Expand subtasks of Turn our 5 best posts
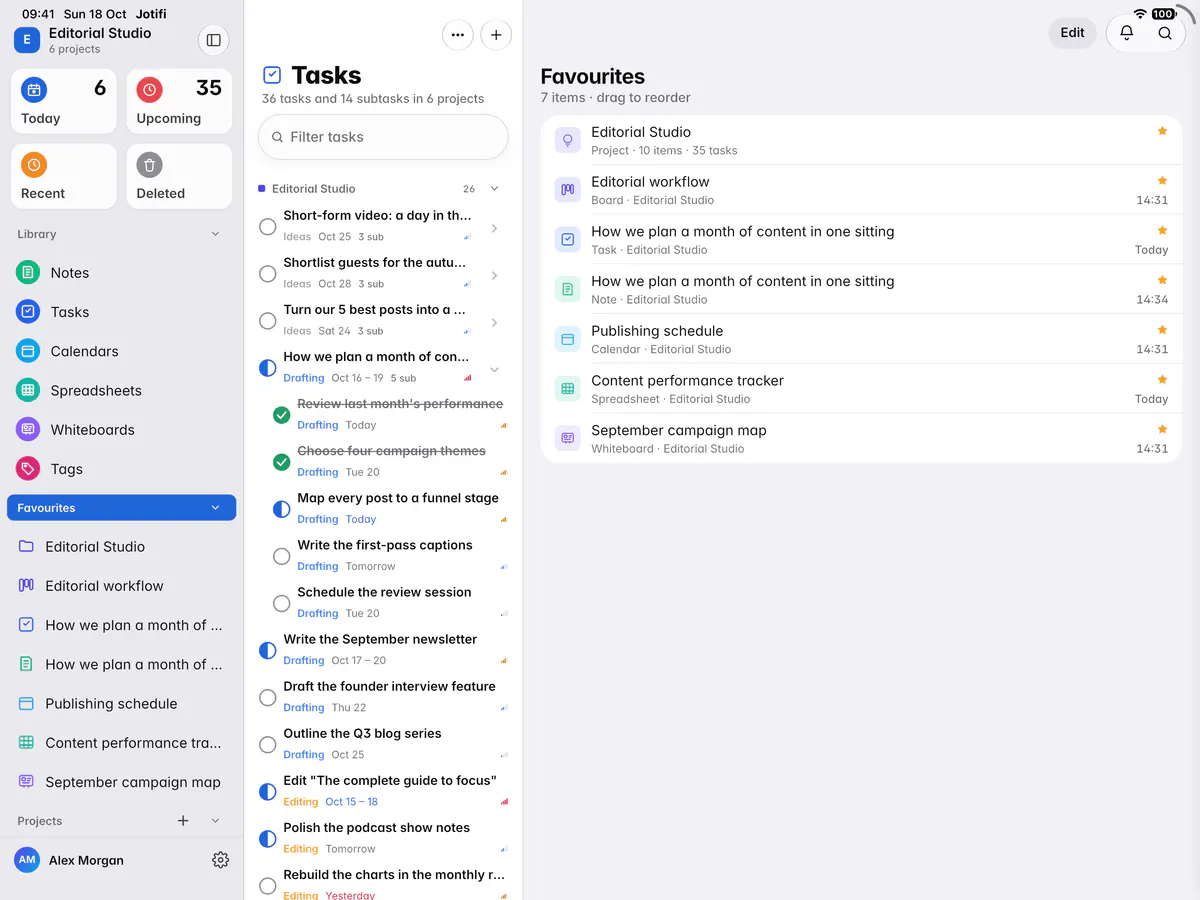 [x=494, y=322]
